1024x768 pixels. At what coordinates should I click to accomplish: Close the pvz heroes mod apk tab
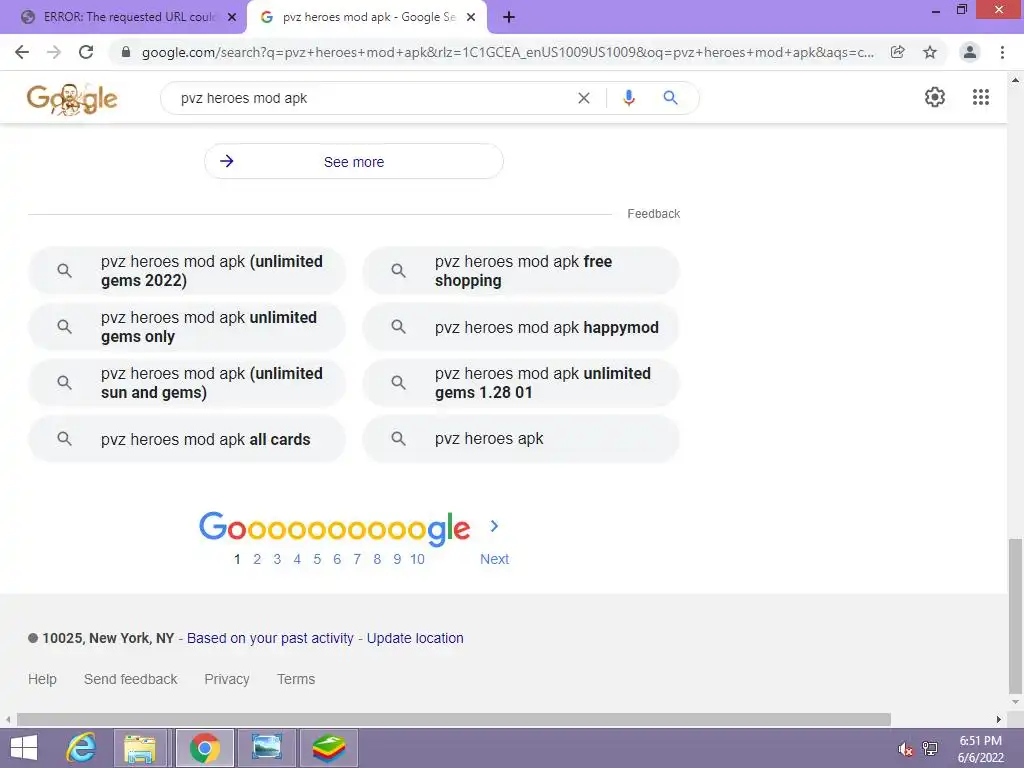(471, 17)
